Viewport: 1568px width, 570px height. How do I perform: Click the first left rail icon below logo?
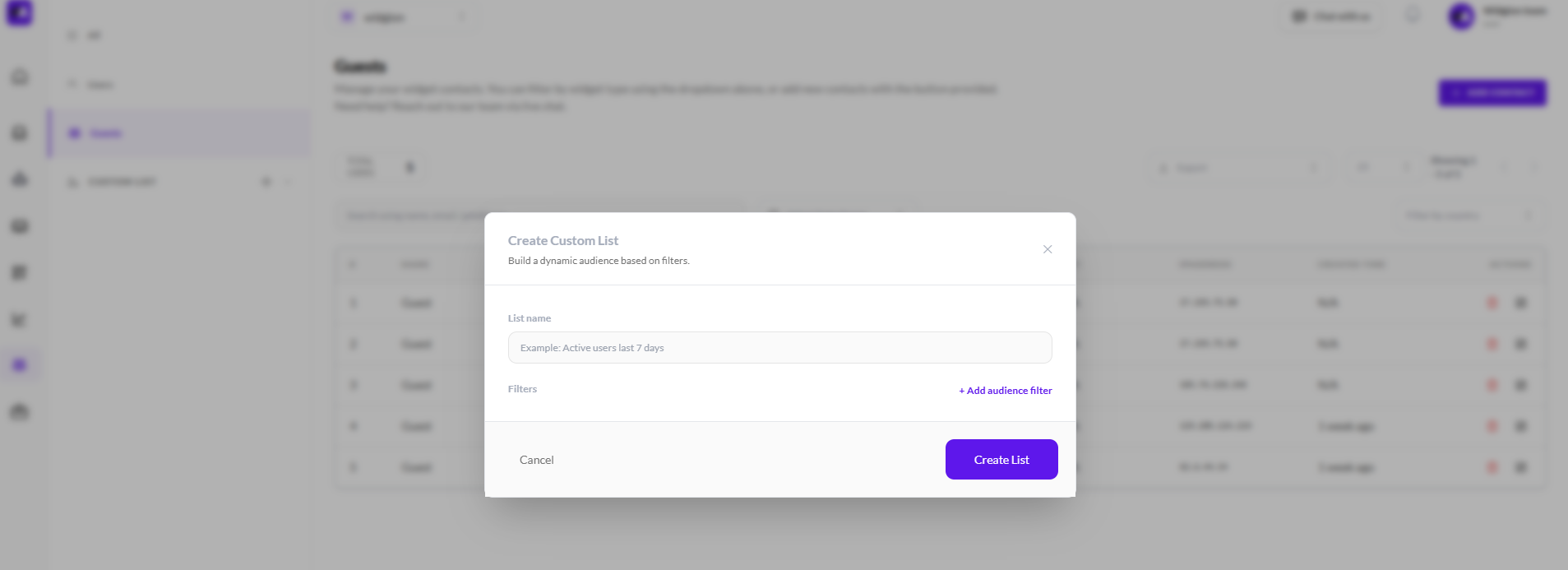click(x=20, y=77)
